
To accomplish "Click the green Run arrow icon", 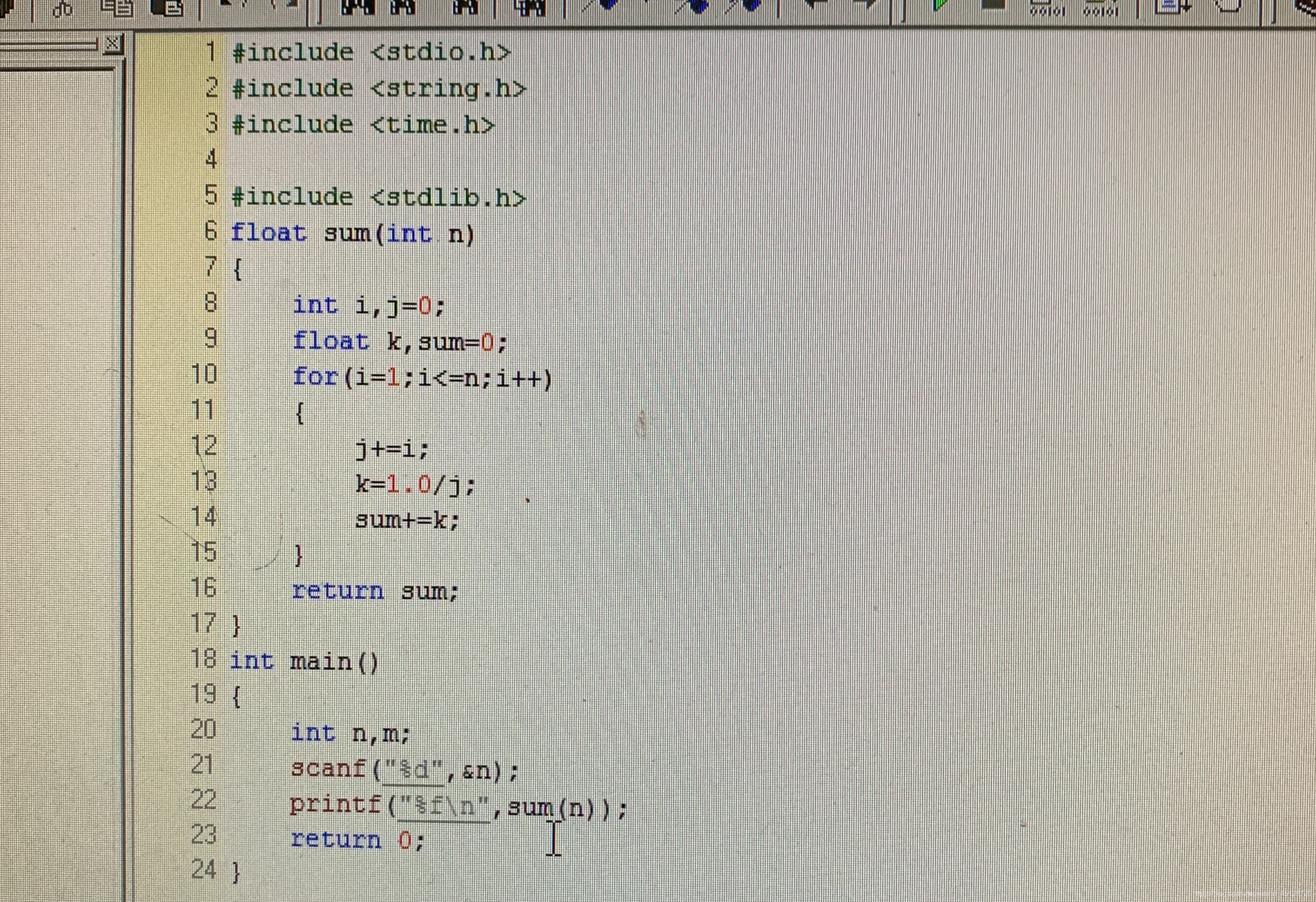I will coord(941,5).
